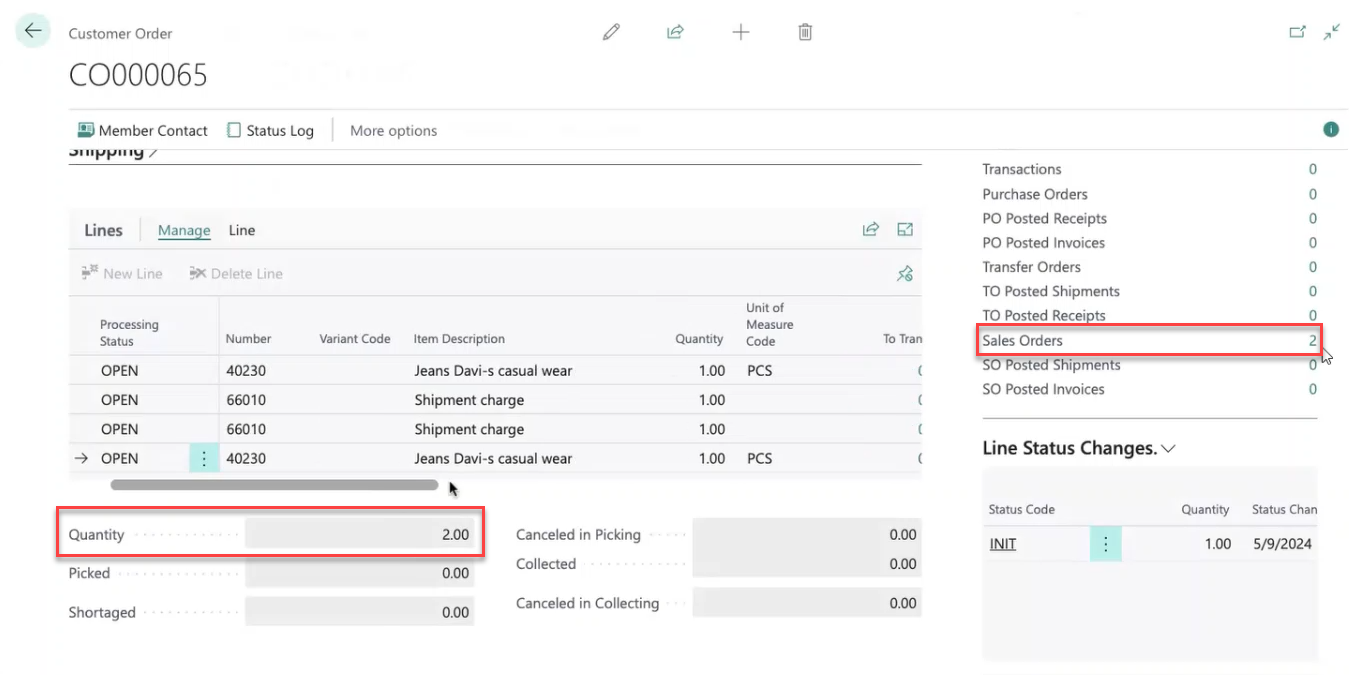1349x675 pixels.
Task: Open page in new window icon
Action: click(1297, 32)
